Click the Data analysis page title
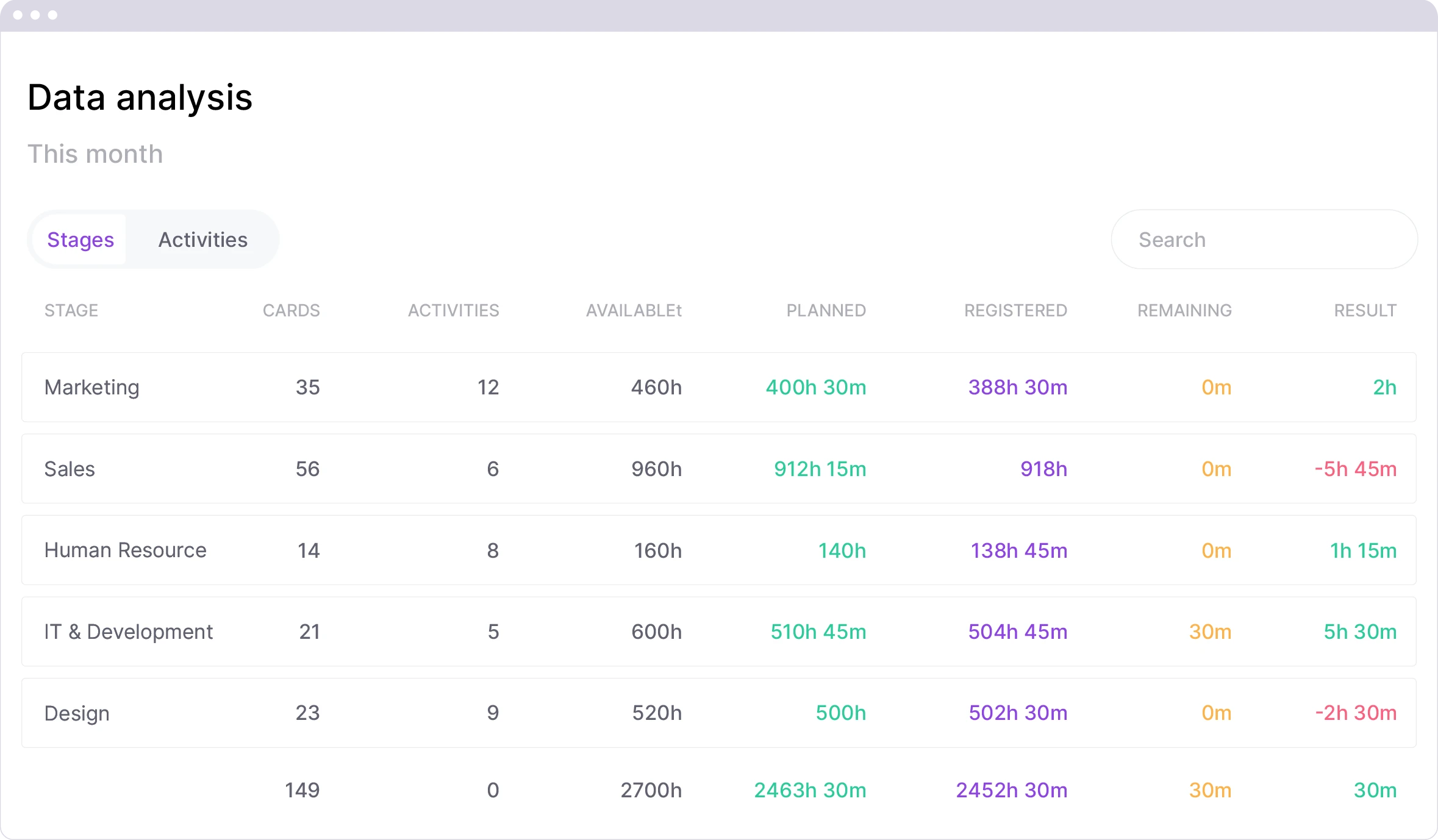 139,96
